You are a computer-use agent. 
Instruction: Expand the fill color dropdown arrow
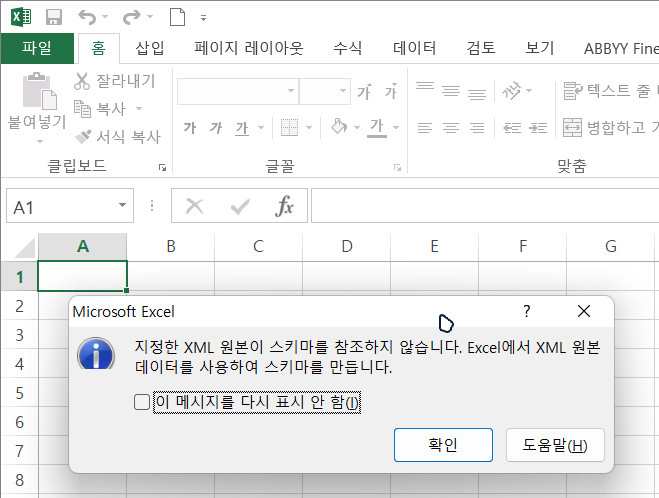pyautogui.click(x=357, y=127)
